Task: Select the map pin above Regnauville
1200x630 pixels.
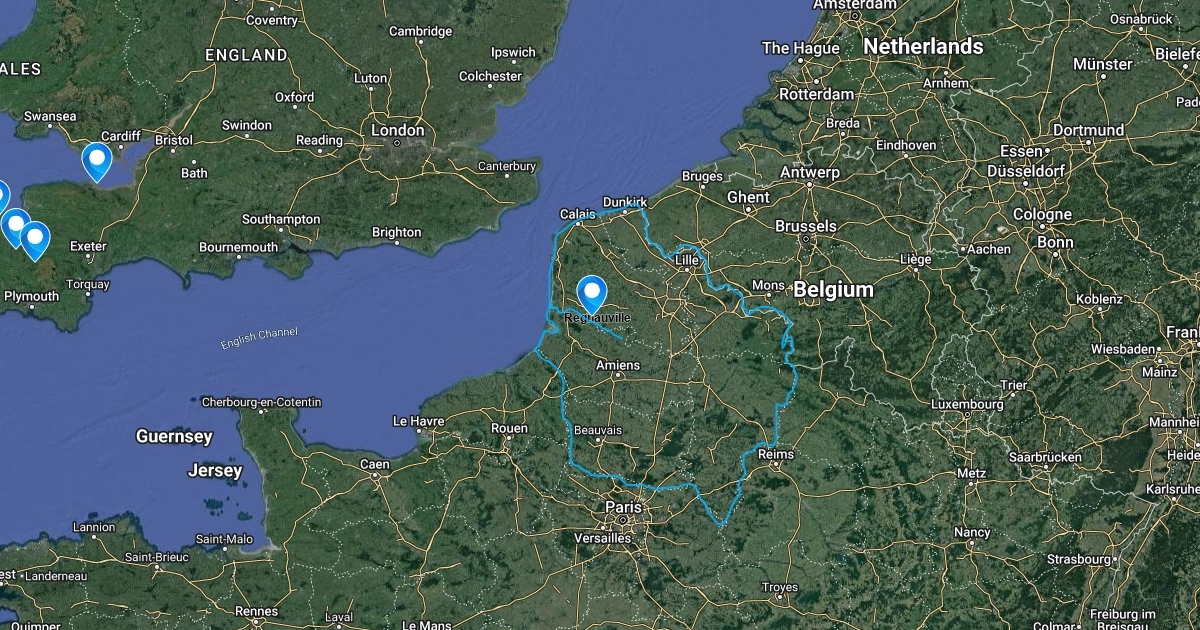Action: [x=594, y=294]
